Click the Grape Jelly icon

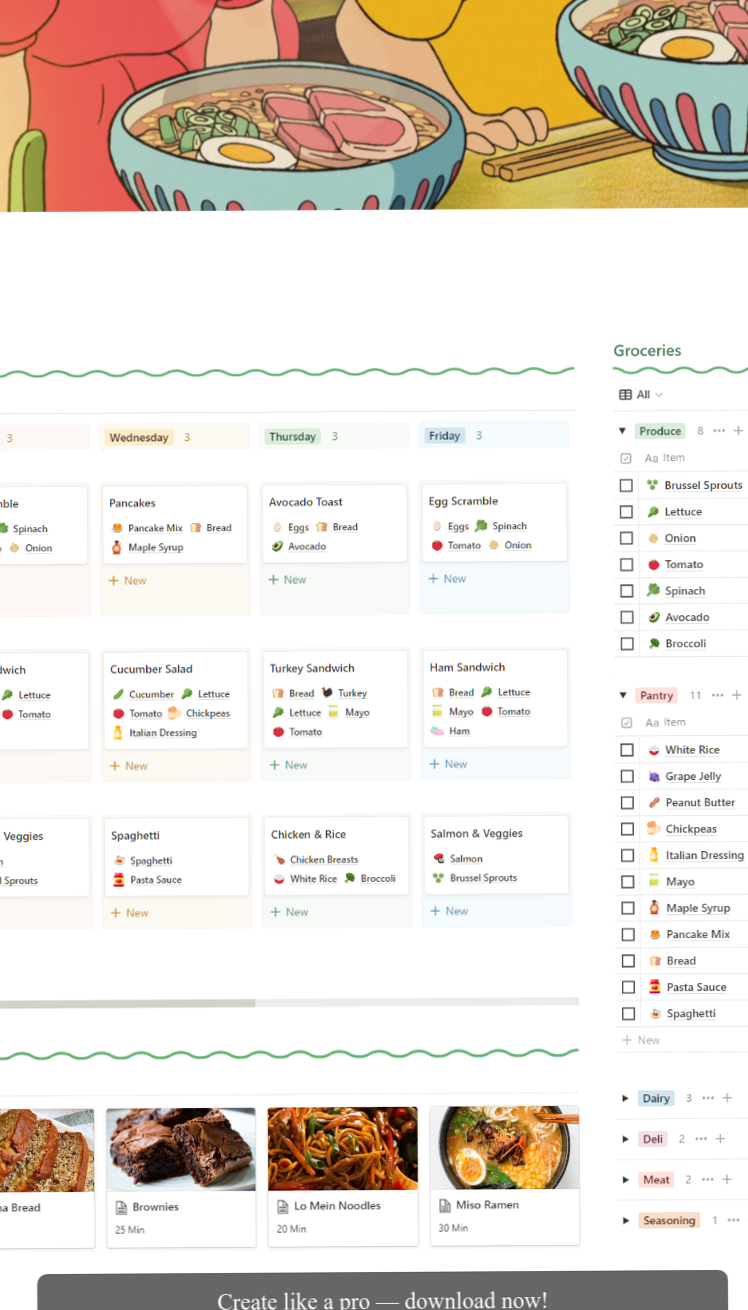click(653, 776)
